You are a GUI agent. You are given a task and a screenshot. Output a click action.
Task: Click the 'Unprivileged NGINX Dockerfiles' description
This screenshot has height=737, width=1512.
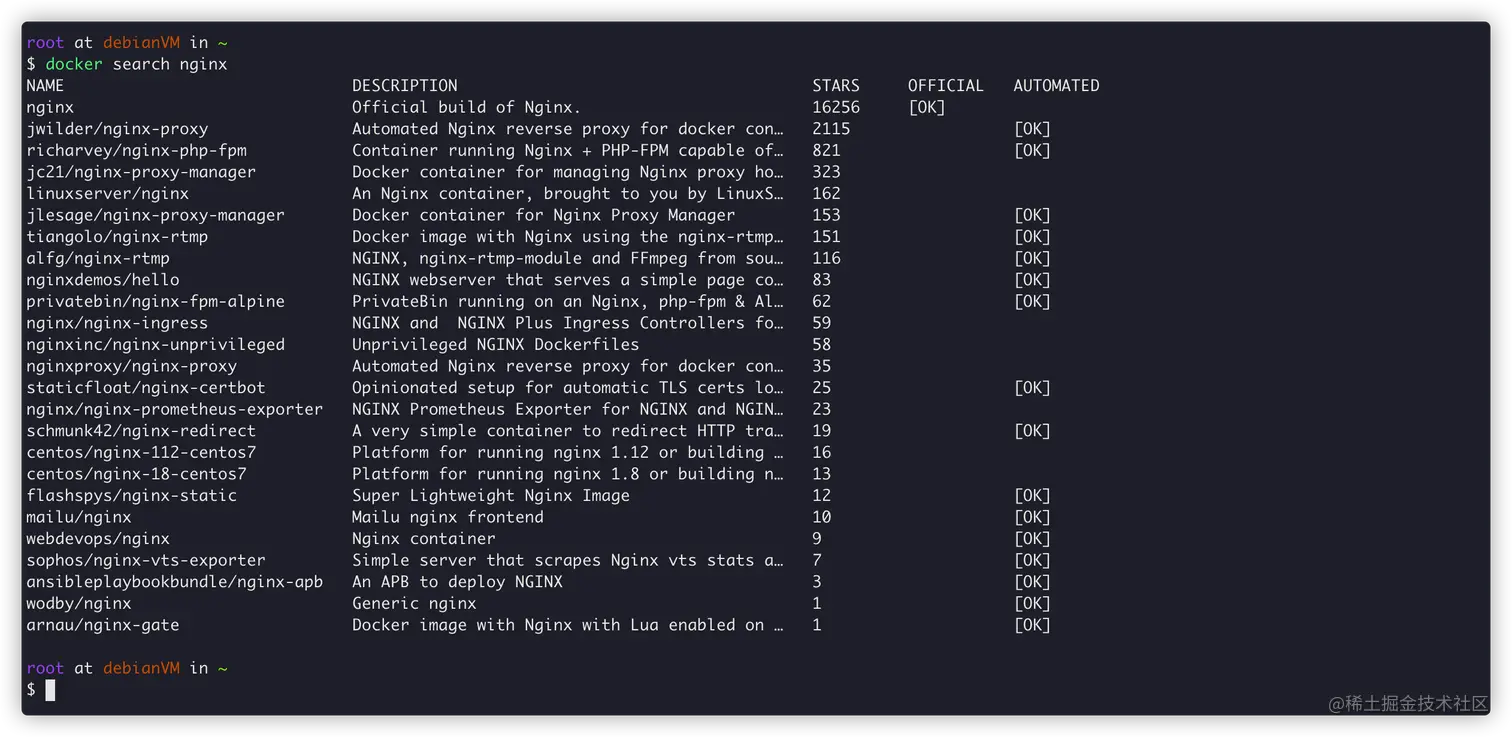(x=495, y=344)
